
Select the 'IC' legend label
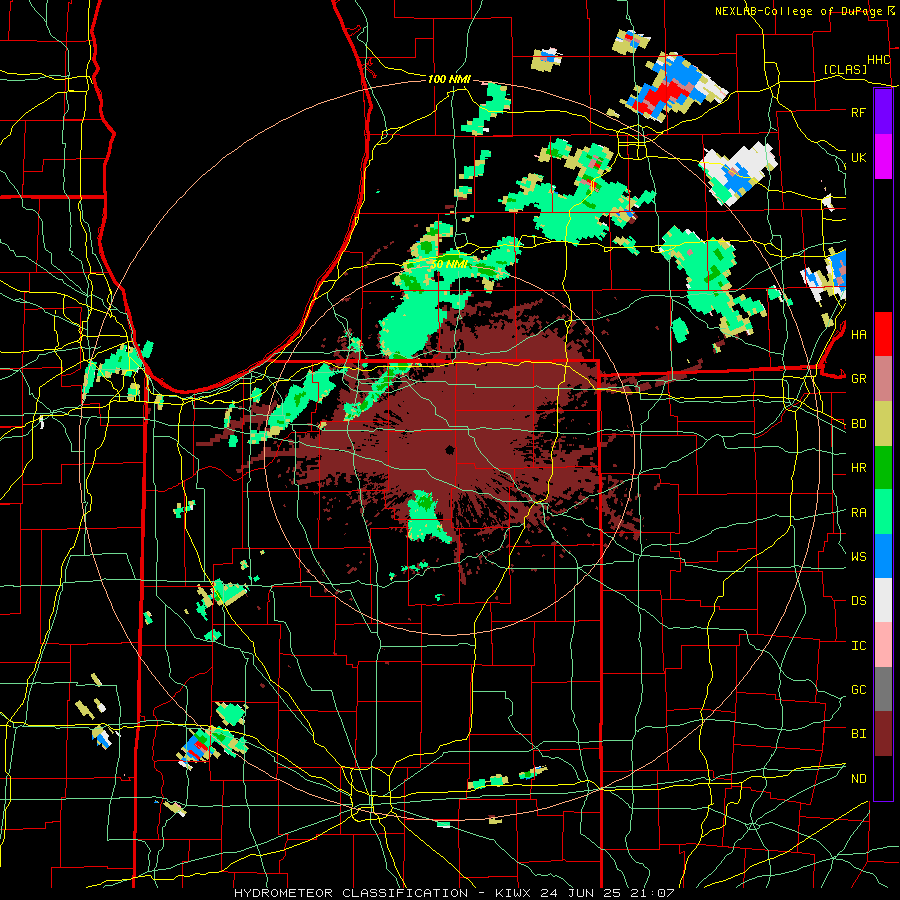(858, 646)
